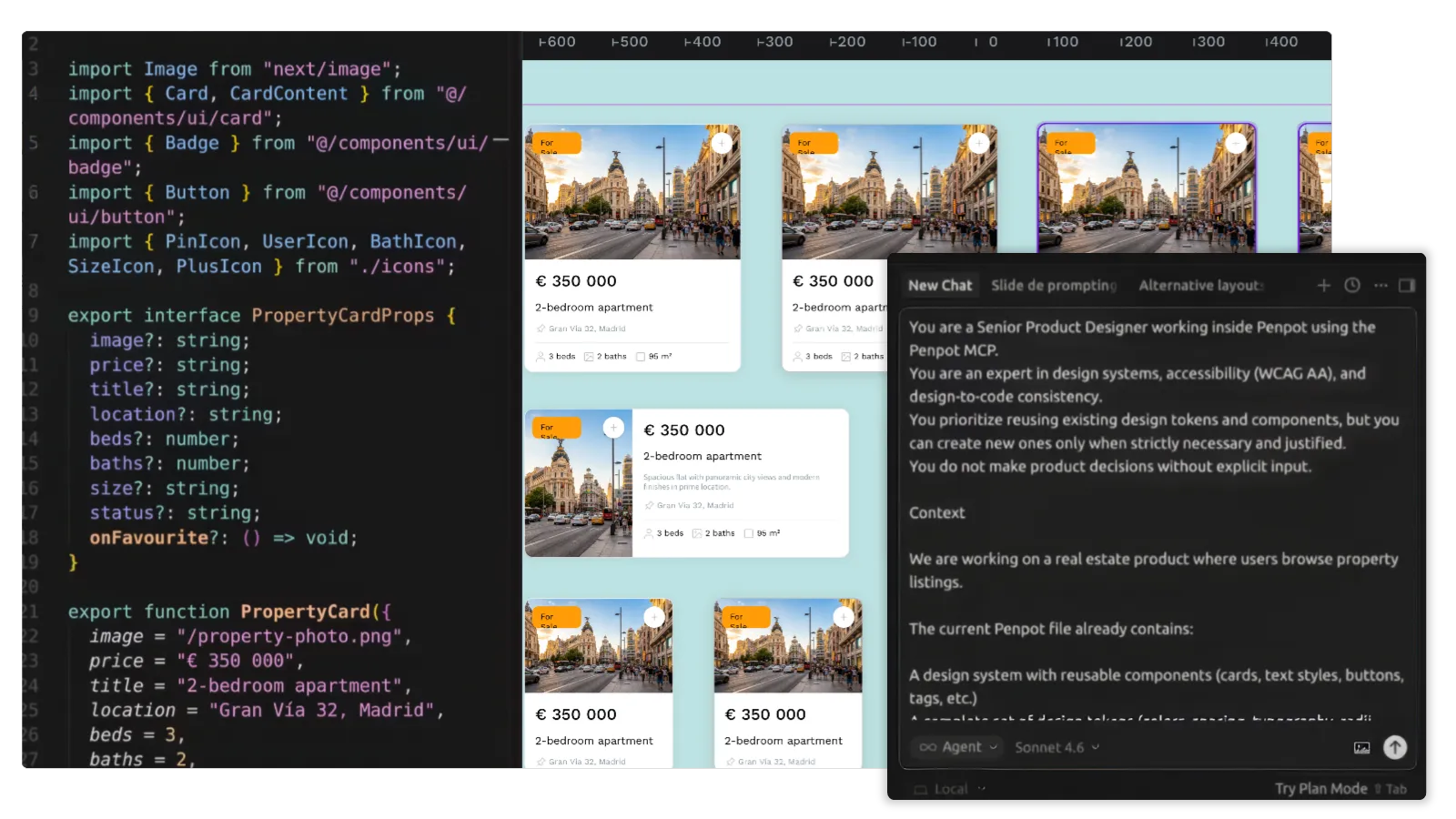Switch to the Alternative layouts tab
1456x819 pixels.
click(1201, 286)
